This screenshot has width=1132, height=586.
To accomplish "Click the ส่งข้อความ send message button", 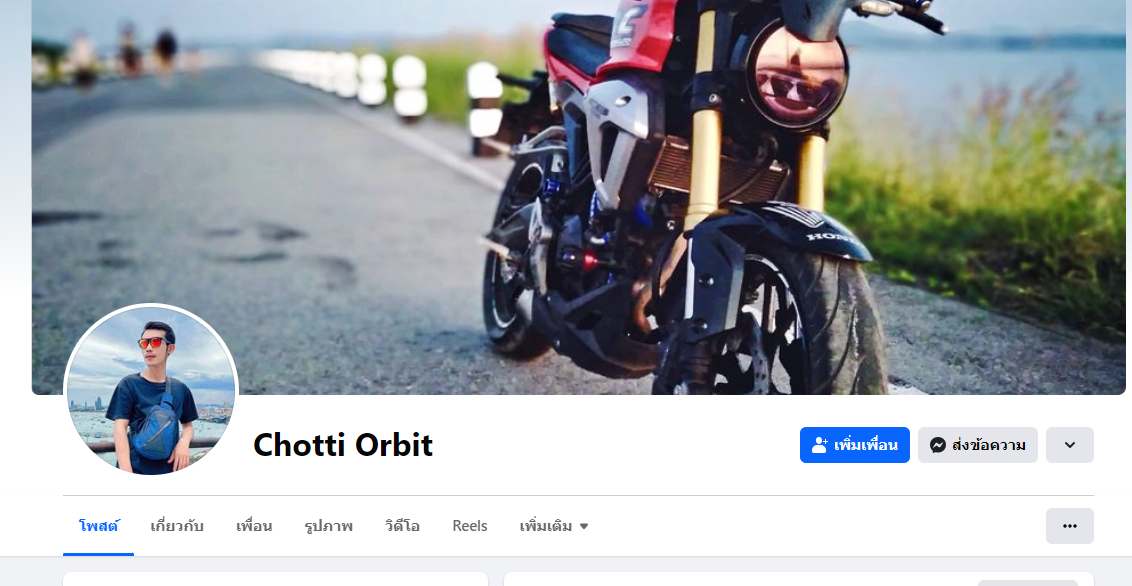I will (x=978, y=445).
